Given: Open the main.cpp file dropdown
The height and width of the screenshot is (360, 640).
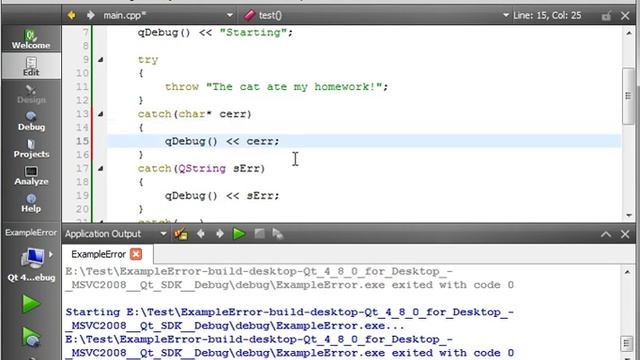Looking at the screenshot, I should [168, 16].
